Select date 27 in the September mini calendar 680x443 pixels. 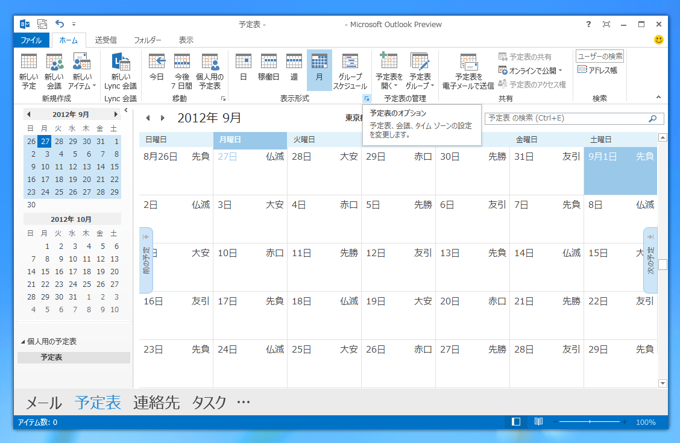point(45,141)
